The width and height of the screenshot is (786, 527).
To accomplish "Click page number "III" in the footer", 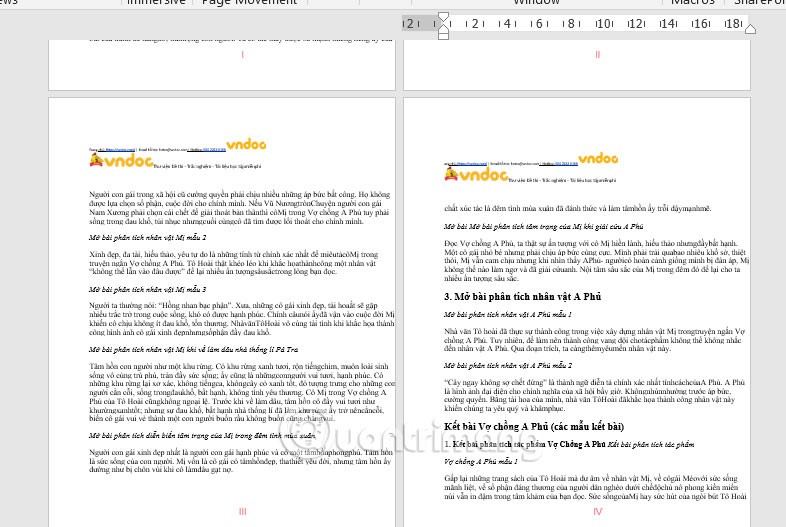I will (243, 511).
